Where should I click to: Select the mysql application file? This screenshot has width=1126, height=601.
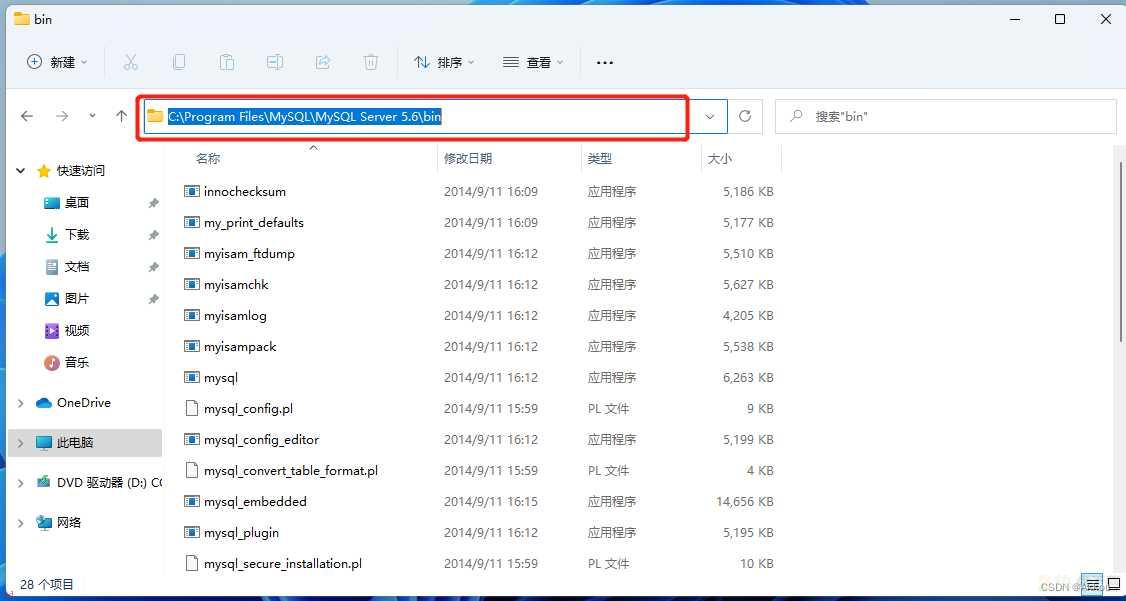click(220, 377)
